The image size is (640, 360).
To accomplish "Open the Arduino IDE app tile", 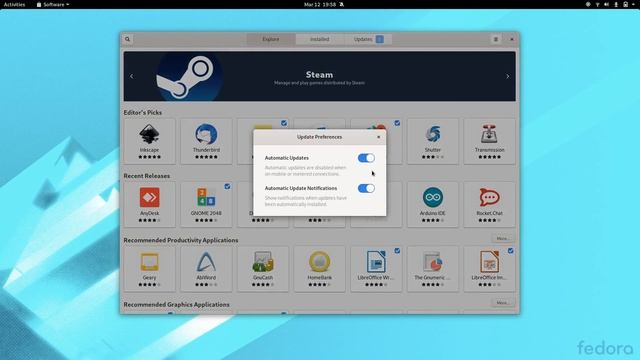I will pos(433,204).
